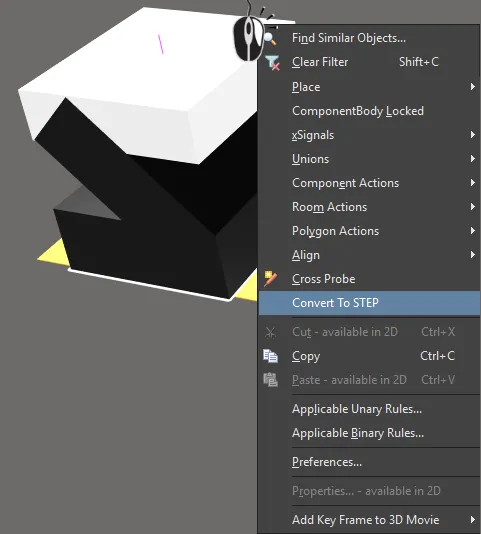Click the Clear Filter funnel icon
Image resolution: width=481 pixels, height=534 pixels.
pyautogui.click(x=273, y=63)
